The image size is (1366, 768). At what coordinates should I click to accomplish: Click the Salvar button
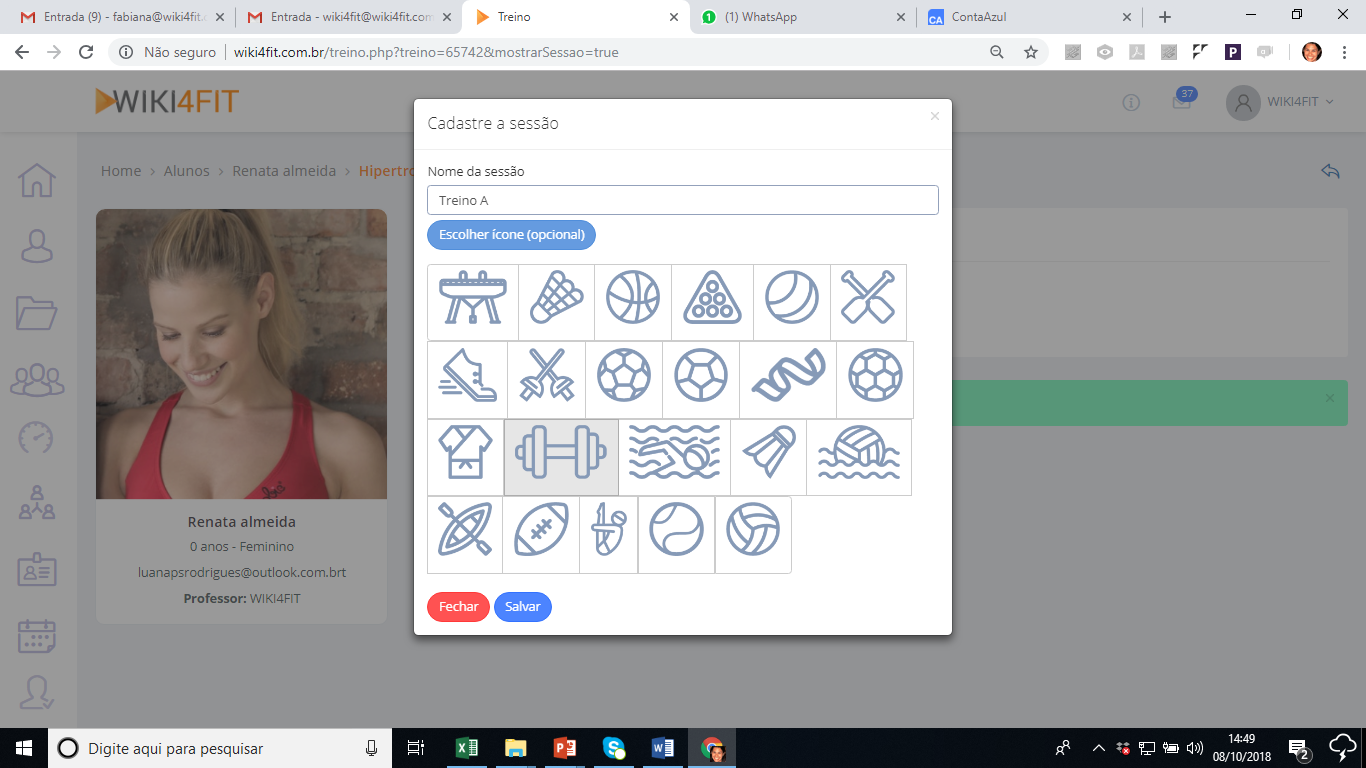pos(522,607)
